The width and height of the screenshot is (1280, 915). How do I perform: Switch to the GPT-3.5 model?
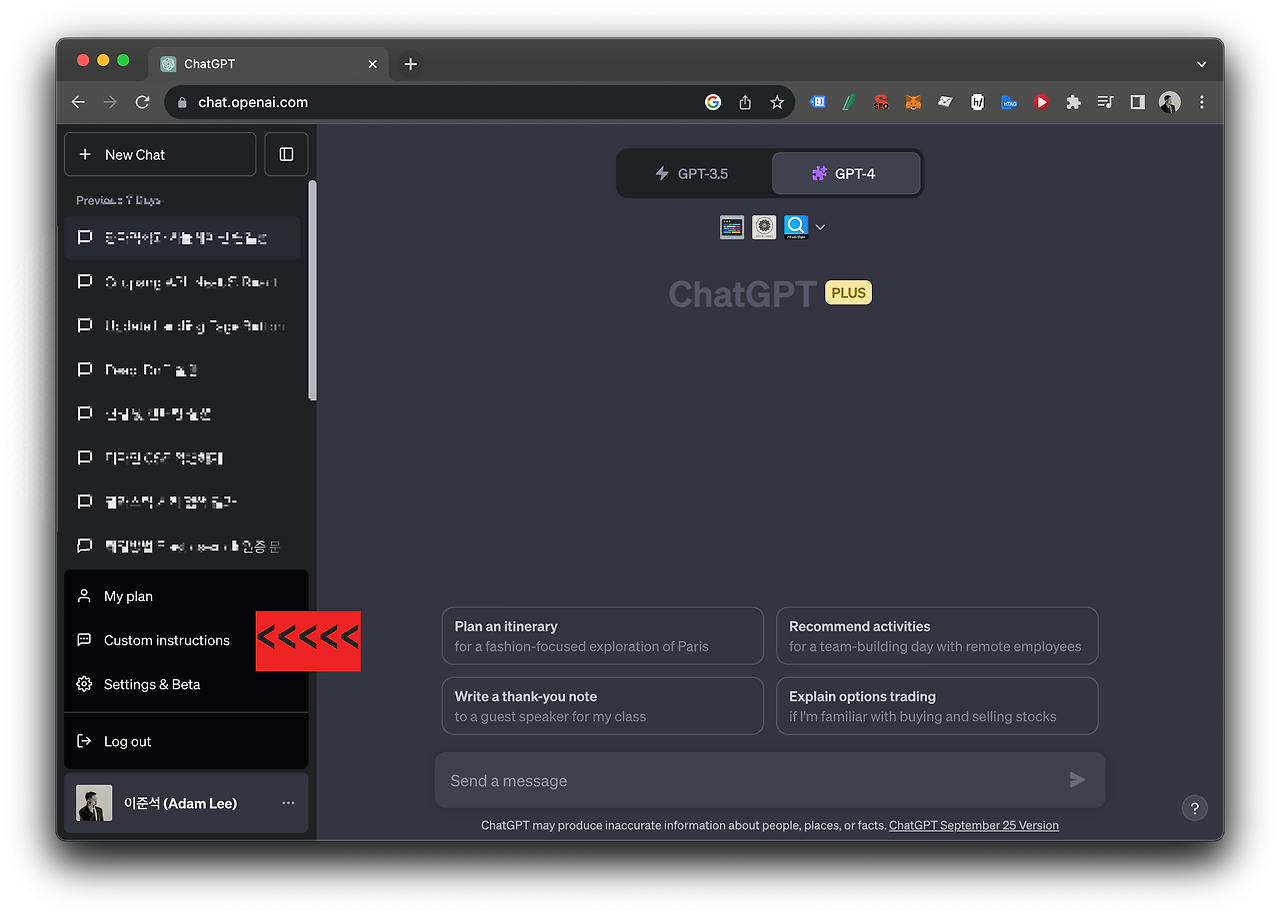(x=693, y=173)
